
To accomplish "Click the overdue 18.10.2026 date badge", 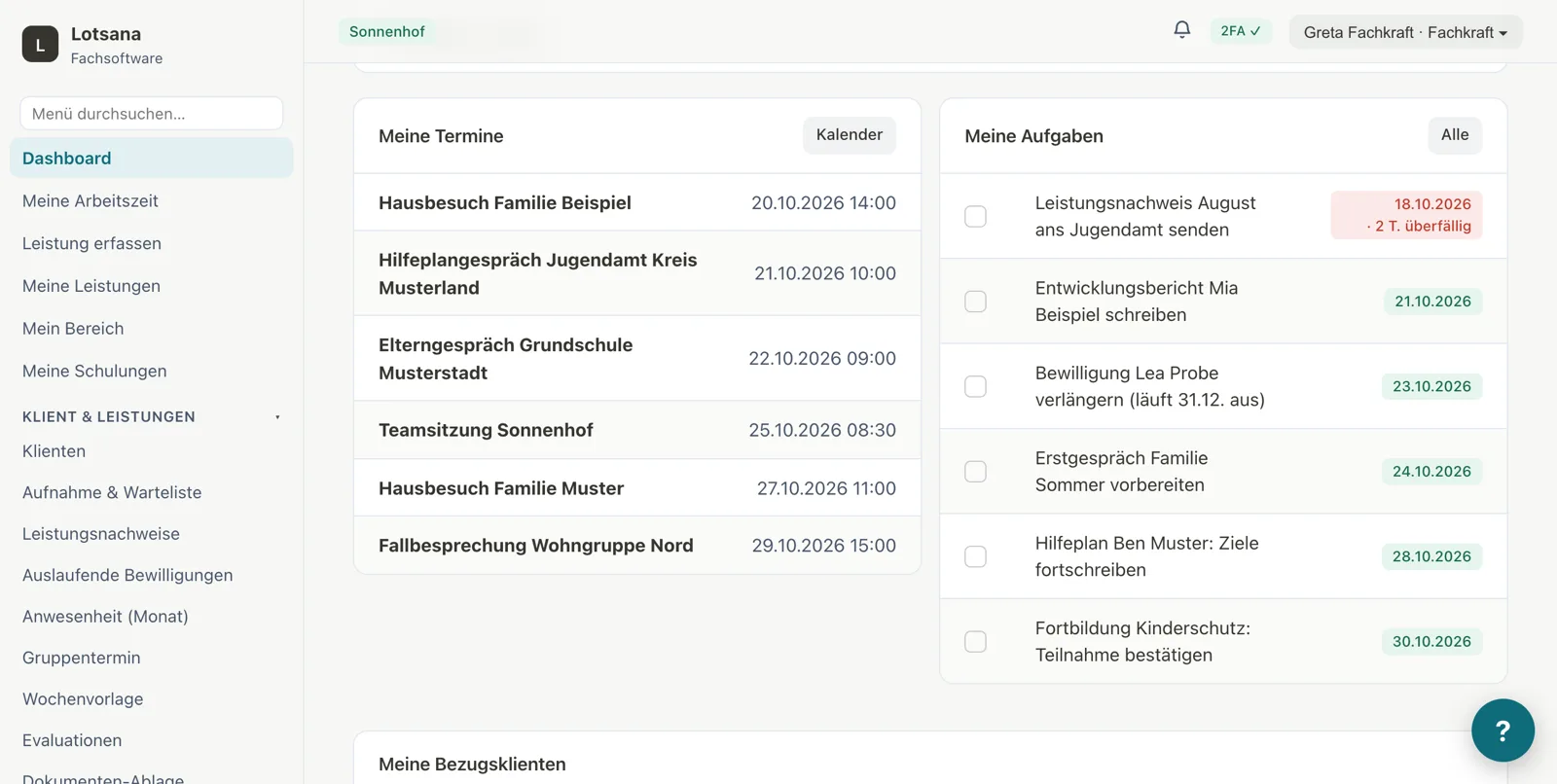I will pos(1406,215).
